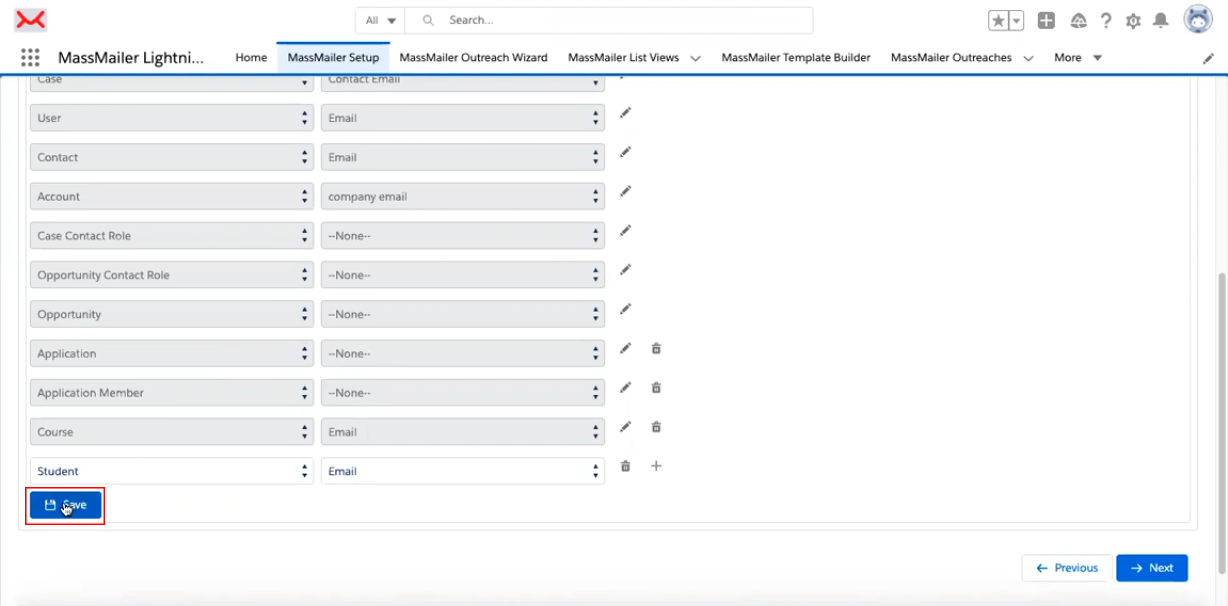Edit the Opportunity Contact Role row
Screen dimensions: 1228x606
pos(625,269)
